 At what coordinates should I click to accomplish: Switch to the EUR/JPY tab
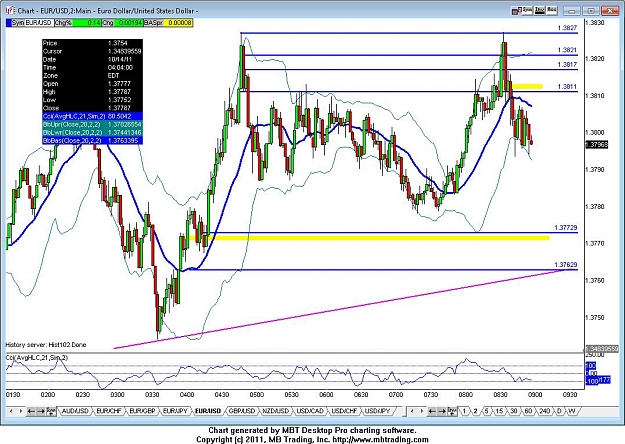[175, 411]
